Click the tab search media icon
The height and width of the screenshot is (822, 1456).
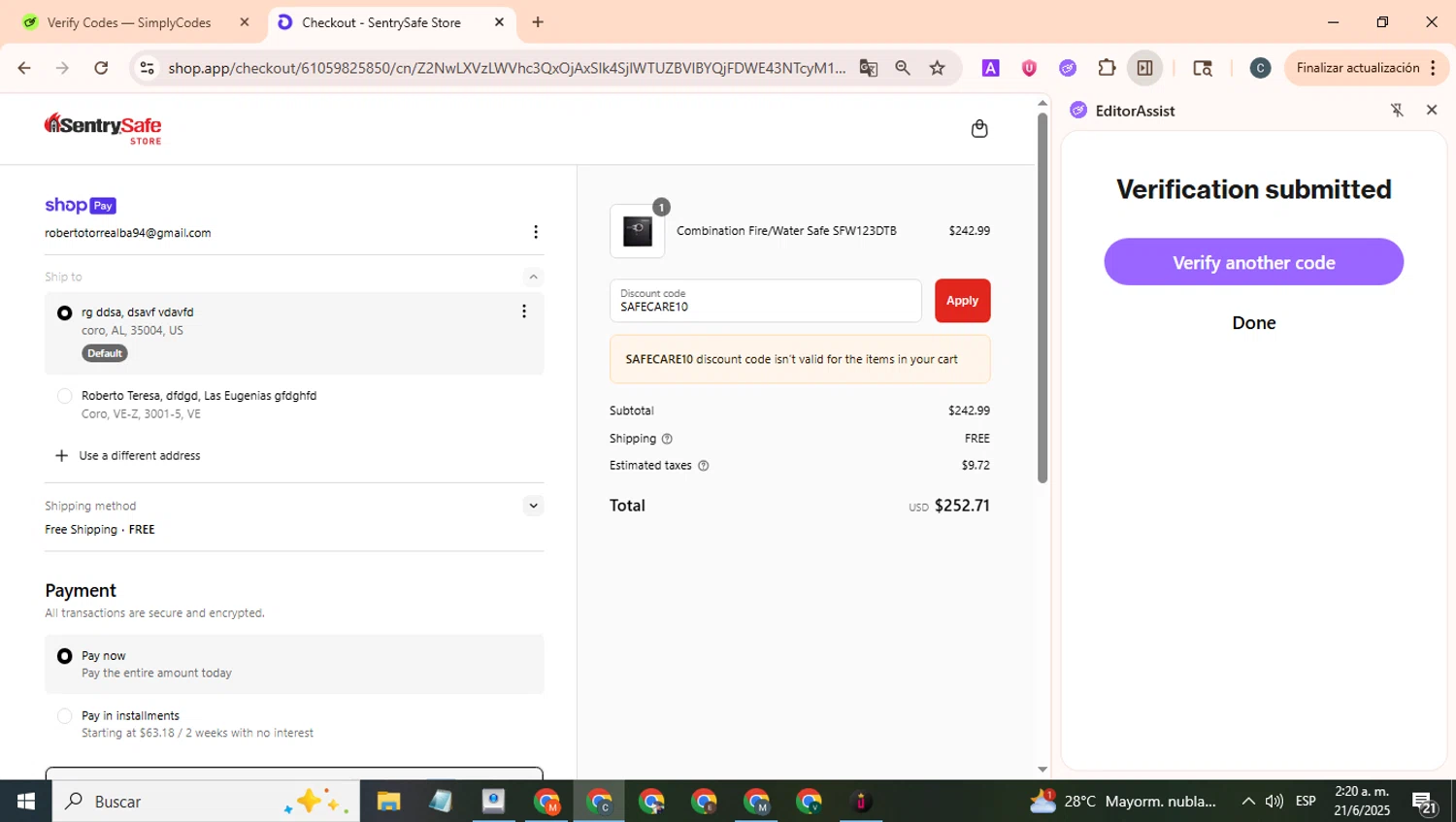(1203, 68)
